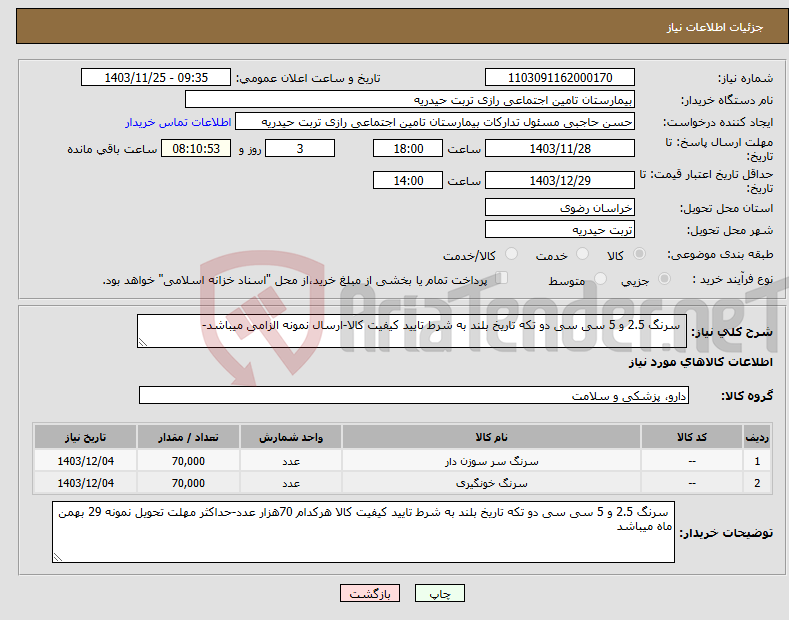Click the resize handle of شرح کلی نیاز textarea

click(x=142, y=343)
